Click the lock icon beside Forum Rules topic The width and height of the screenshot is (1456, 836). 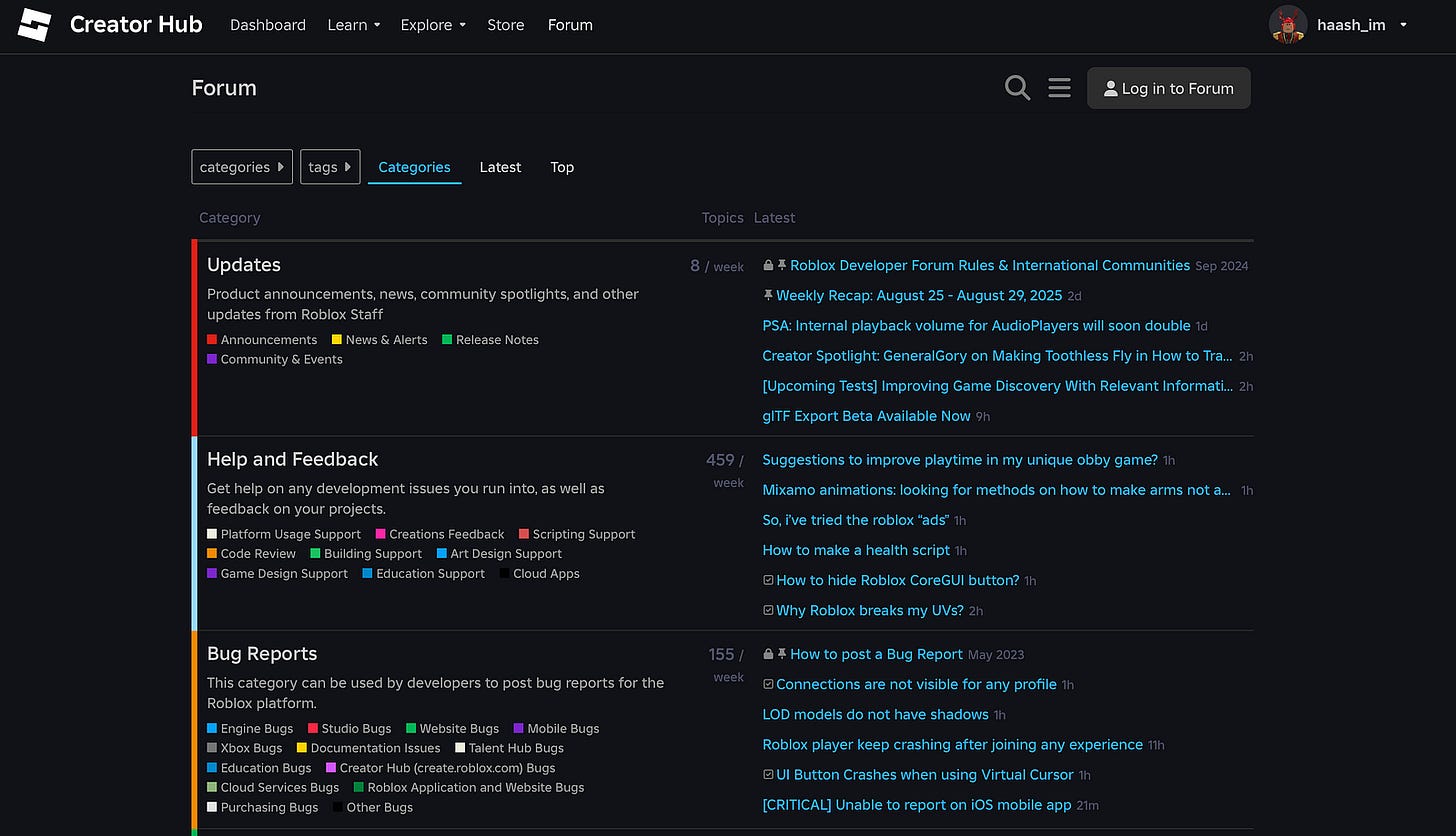(x=768, y=266)
